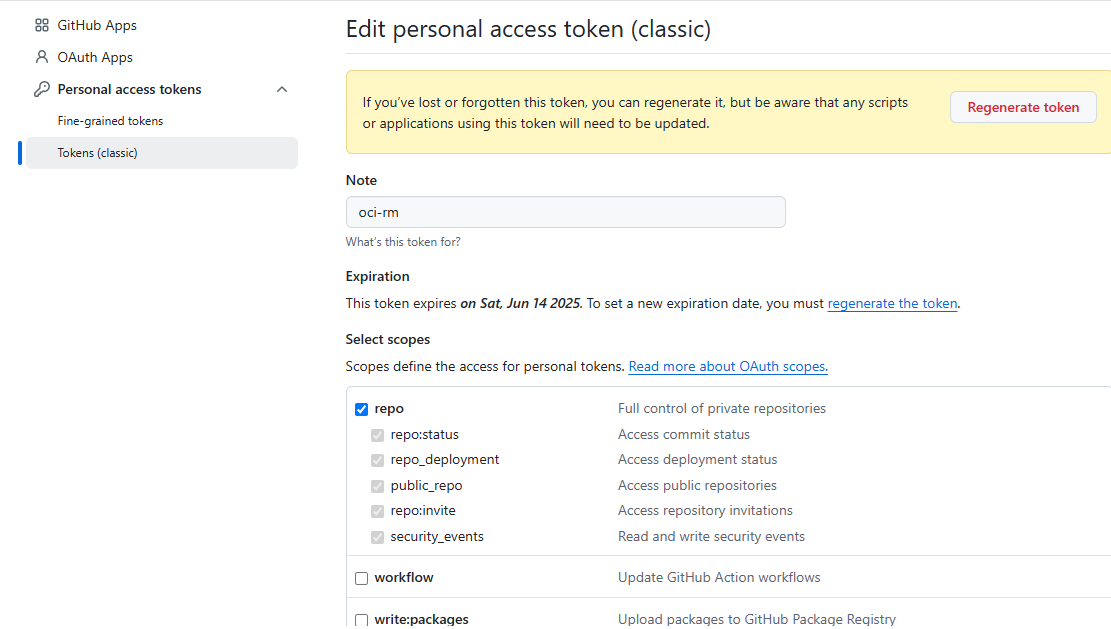Toggle the repo:invite checkbox
The width and height of the screenshot is (1111, 629).
[378, 511]
